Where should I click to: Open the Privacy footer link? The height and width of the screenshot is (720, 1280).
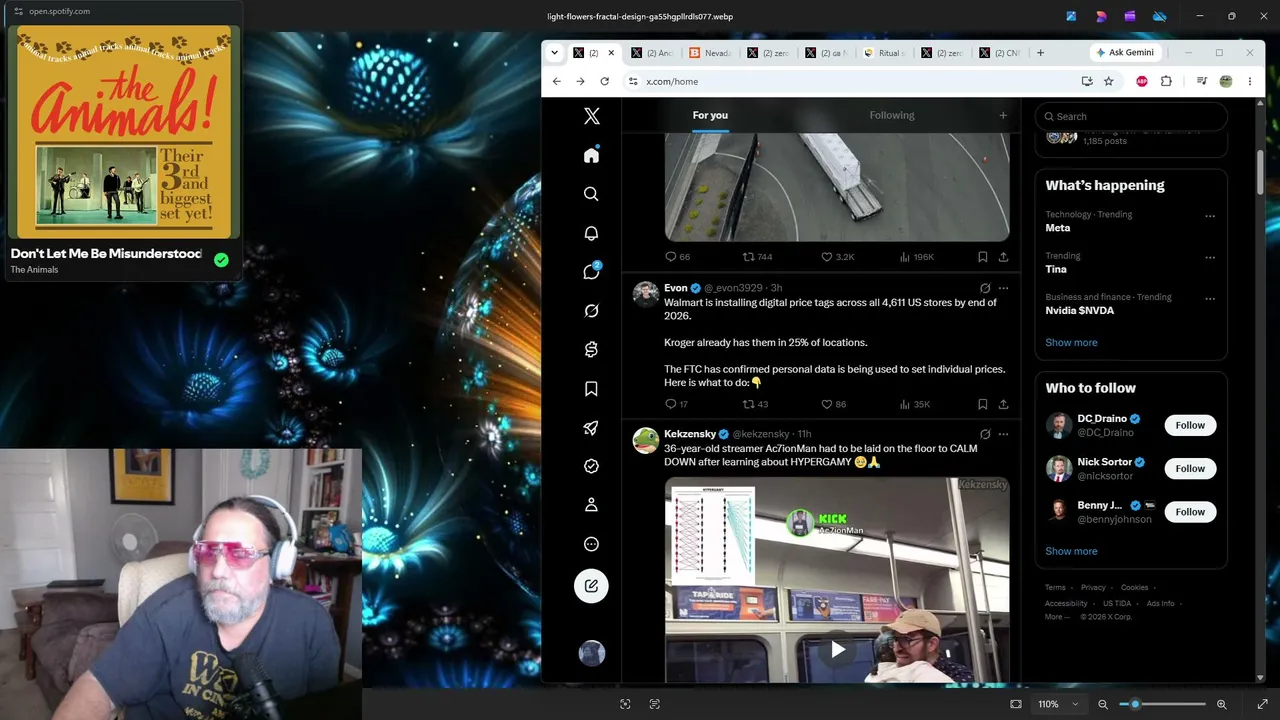click(x=1093, y=588)
